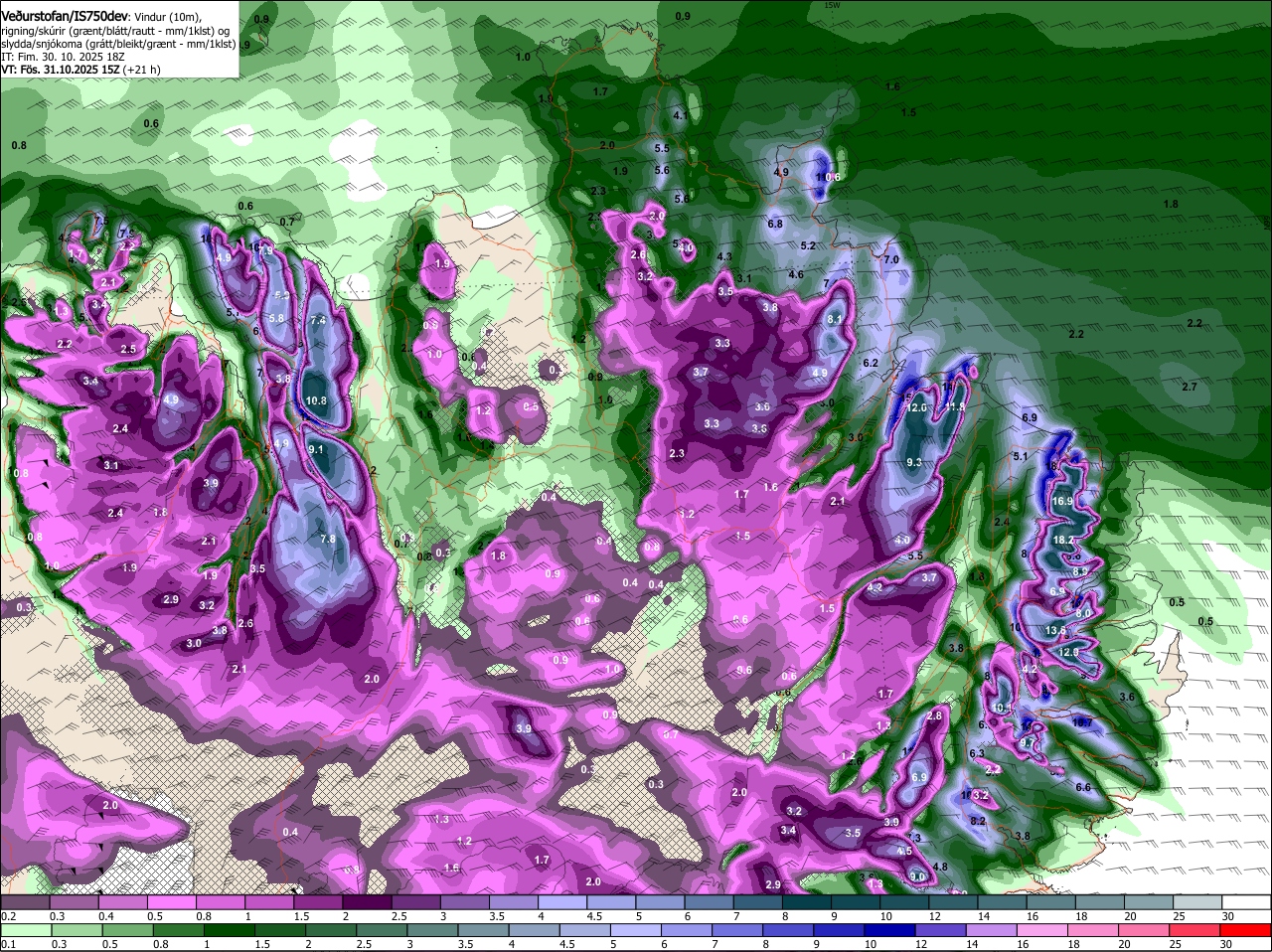Click the 6.8 precipitation value on the map
Screen dimensions: 1272x952
point(775,224)
